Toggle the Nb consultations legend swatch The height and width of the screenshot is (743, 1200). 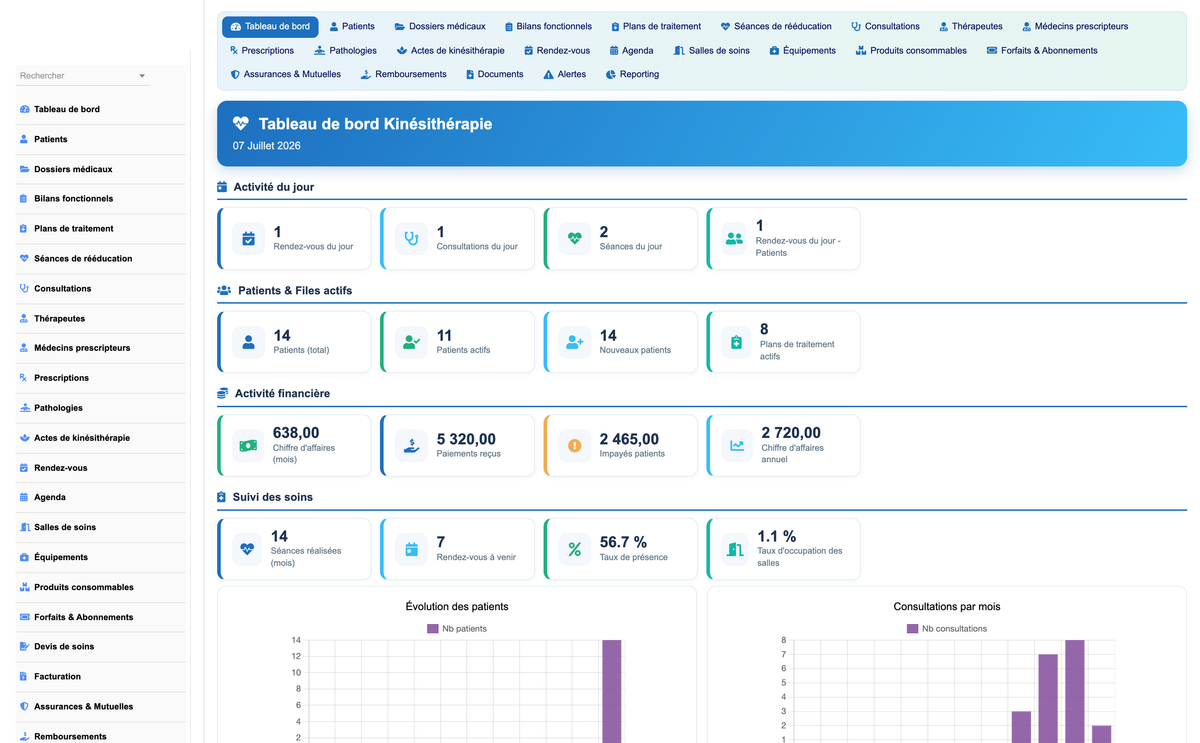pos(913,629)
